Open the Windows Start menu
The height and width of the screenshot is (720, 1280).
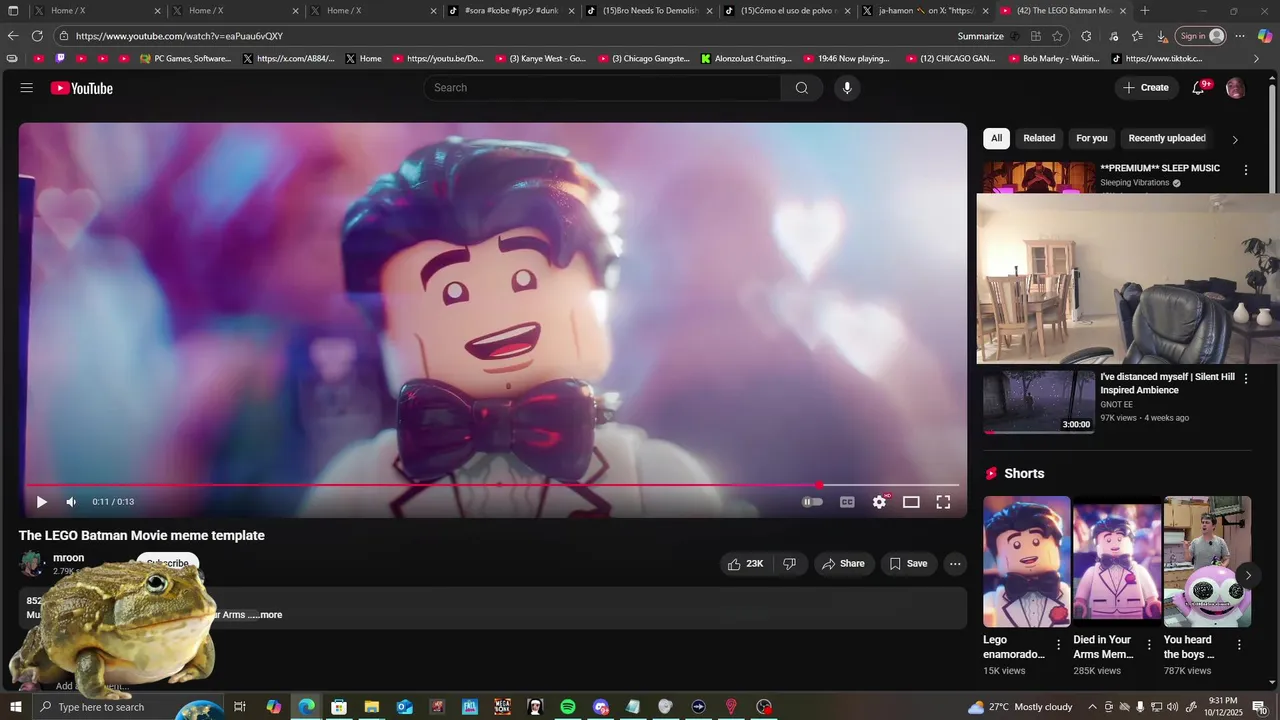[15, 707]
